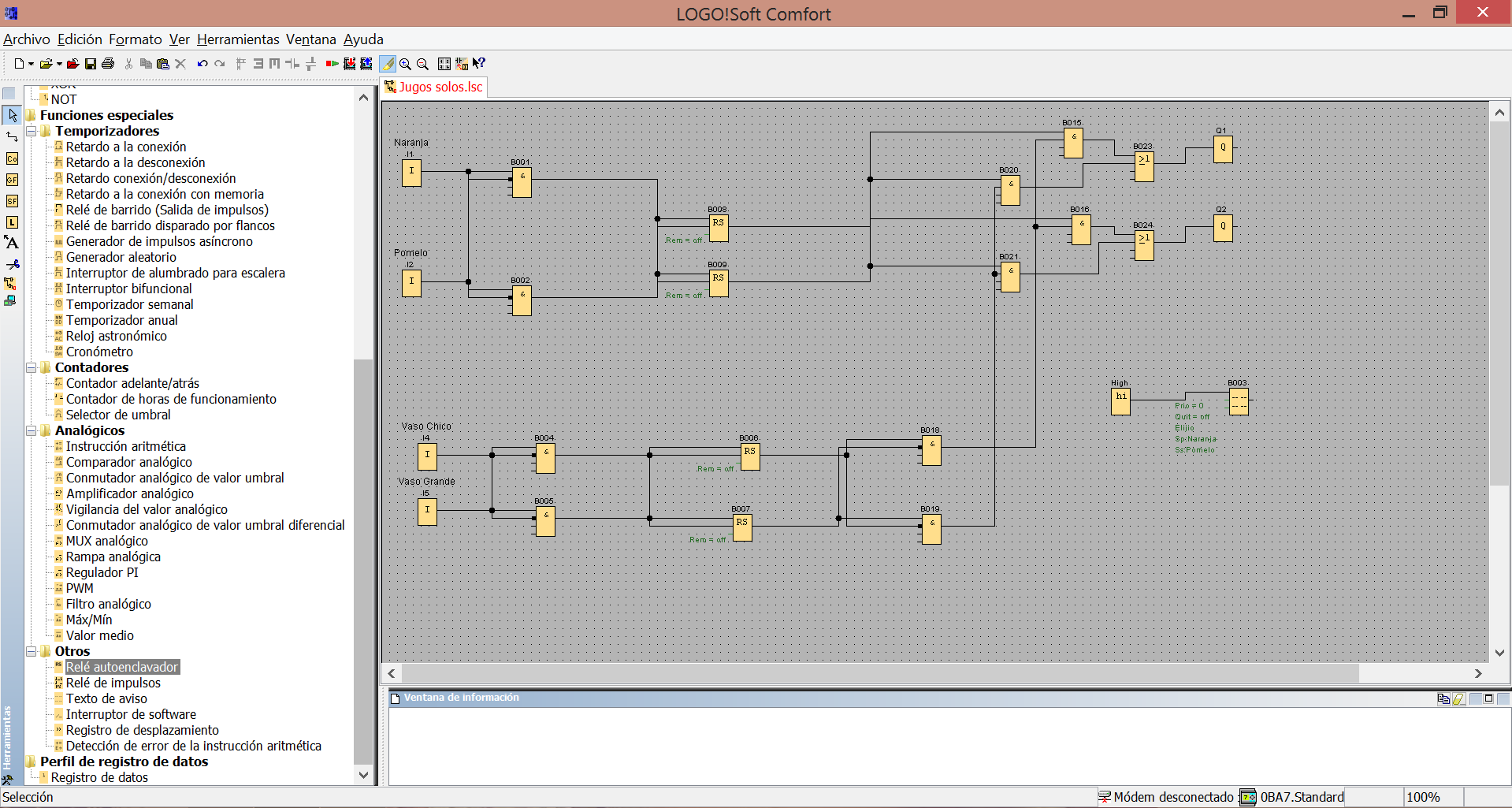
Task: Click the 100% zoom status field
Action: (x=1433, y=797)
